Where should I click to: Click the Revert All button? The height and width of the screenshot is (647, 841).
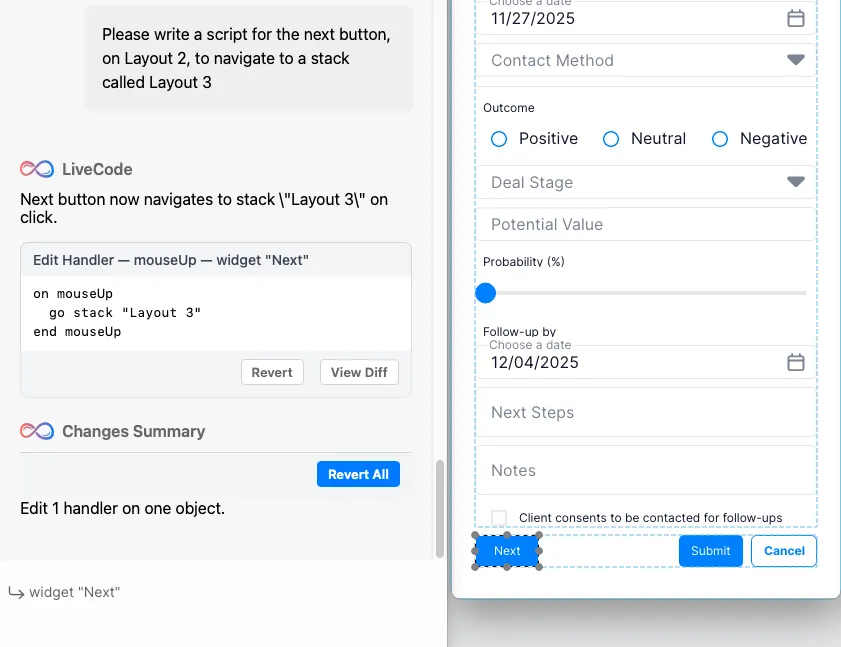click(358, 474)
